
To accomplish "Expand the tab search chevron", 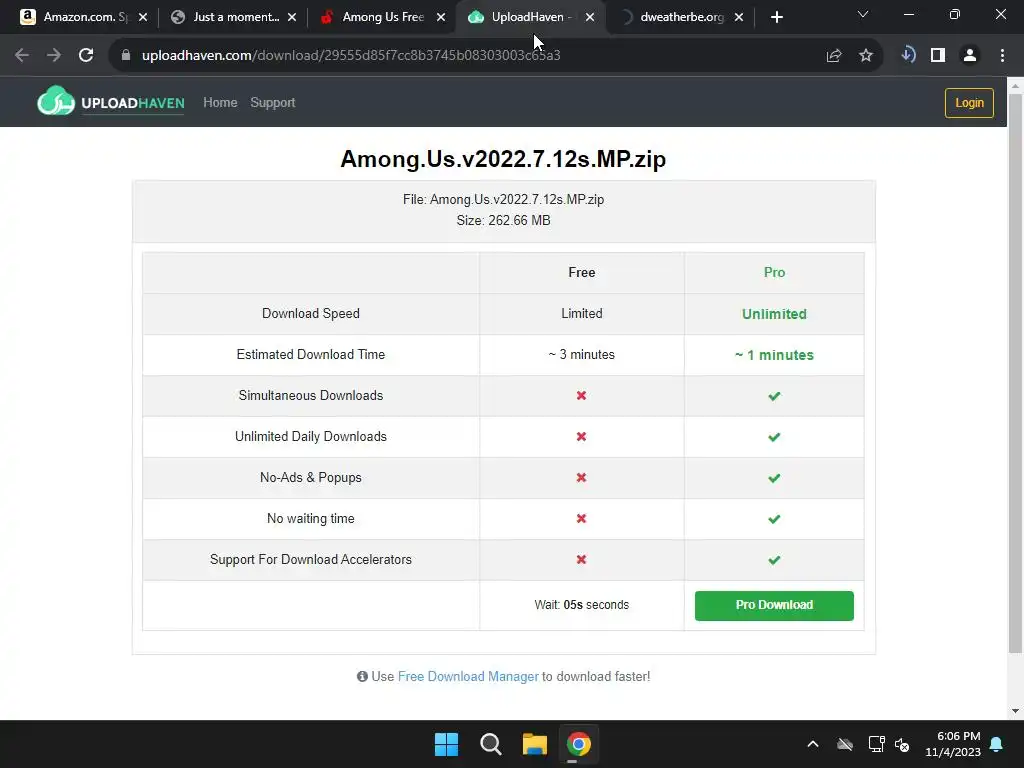I will (863, 14).
